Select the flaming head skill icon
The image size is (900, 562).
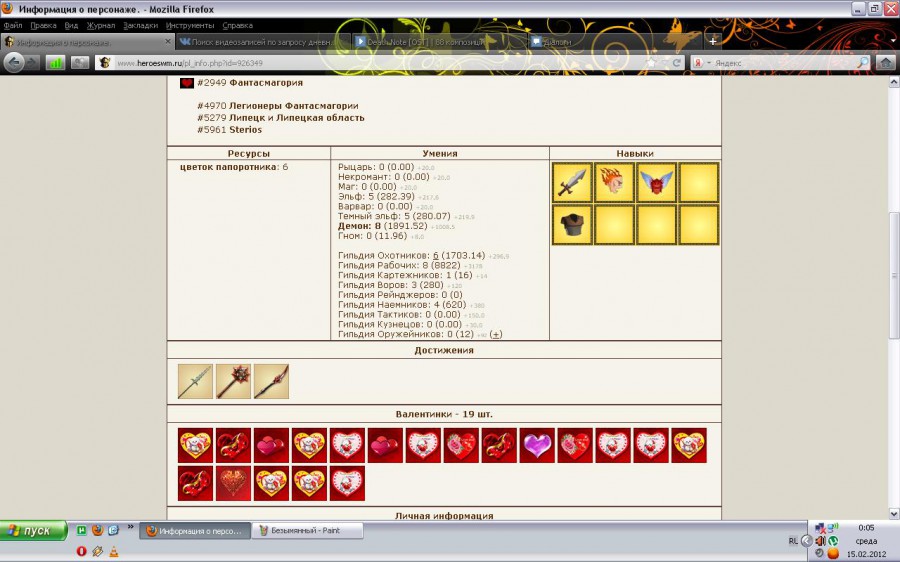point(613,182)
